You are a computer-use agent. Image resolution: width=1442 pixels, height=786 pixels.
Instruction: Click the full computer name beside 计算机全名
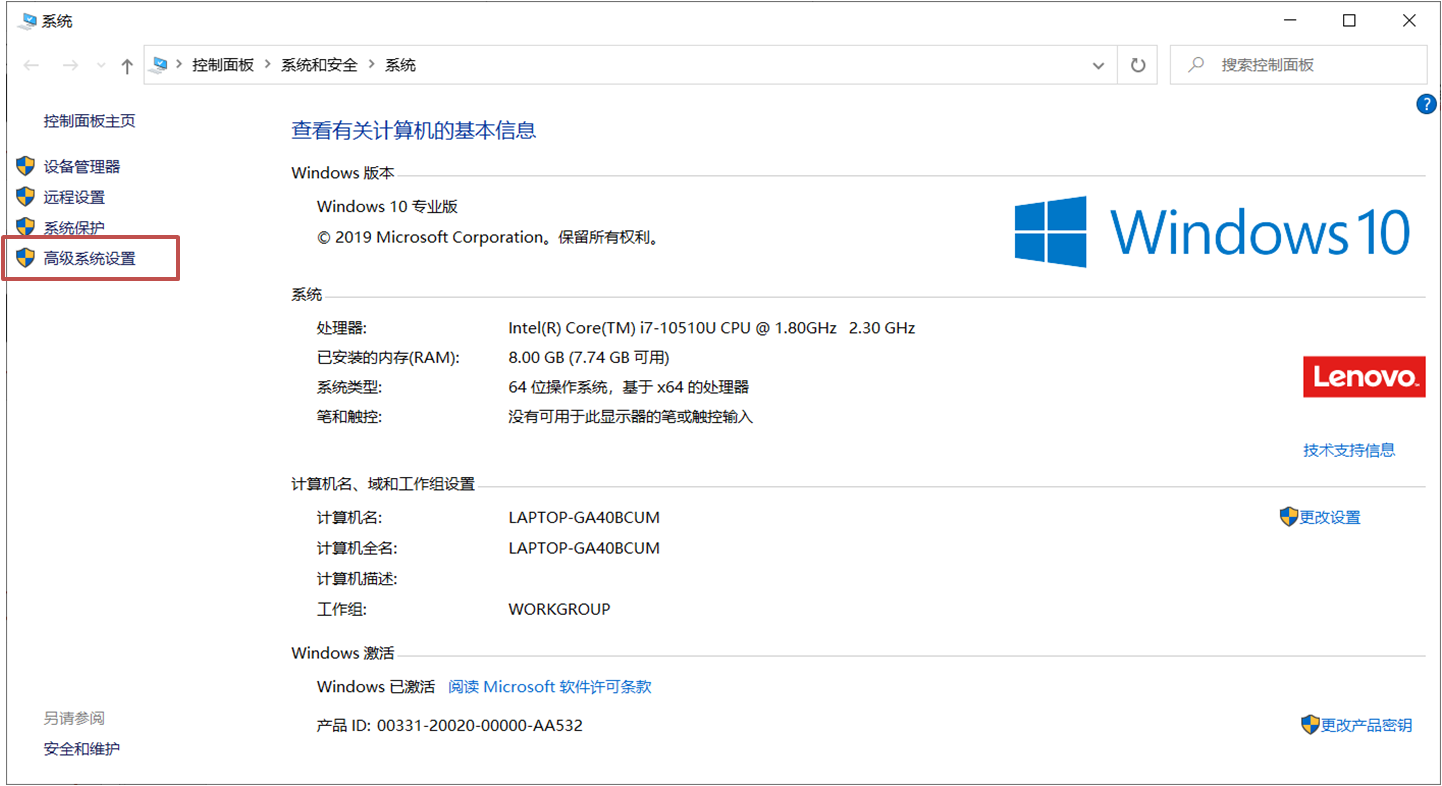click(x=584, y=549)
